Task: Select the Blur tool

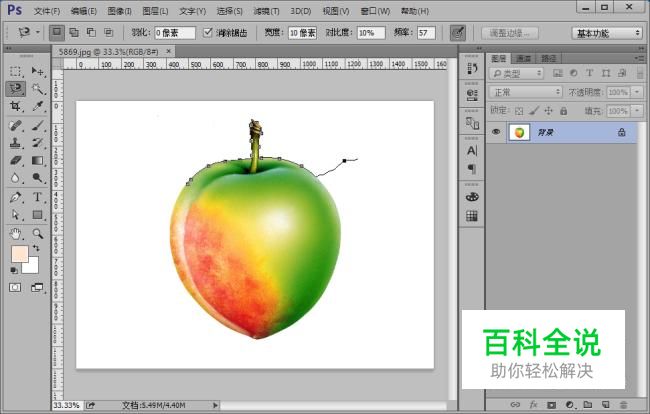Action: [x=15, y=178]
